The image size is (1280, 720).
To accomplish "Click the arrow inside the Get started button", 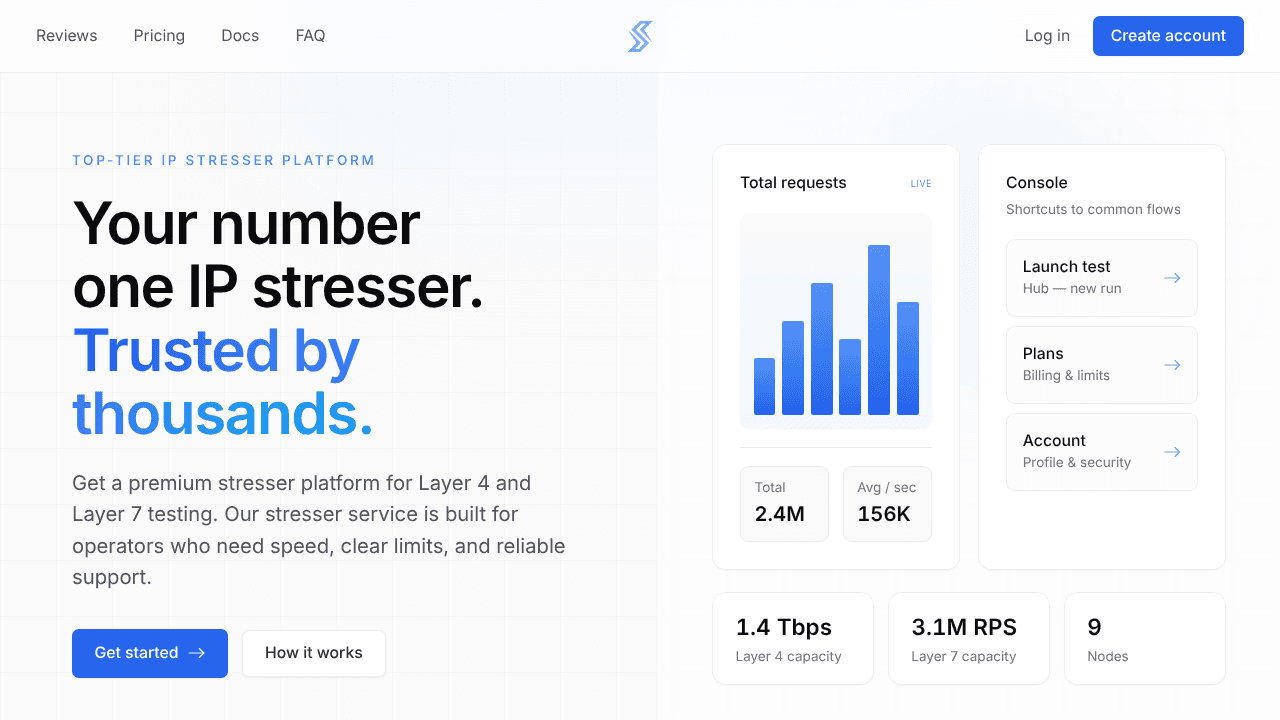I will tap(197, 653).
